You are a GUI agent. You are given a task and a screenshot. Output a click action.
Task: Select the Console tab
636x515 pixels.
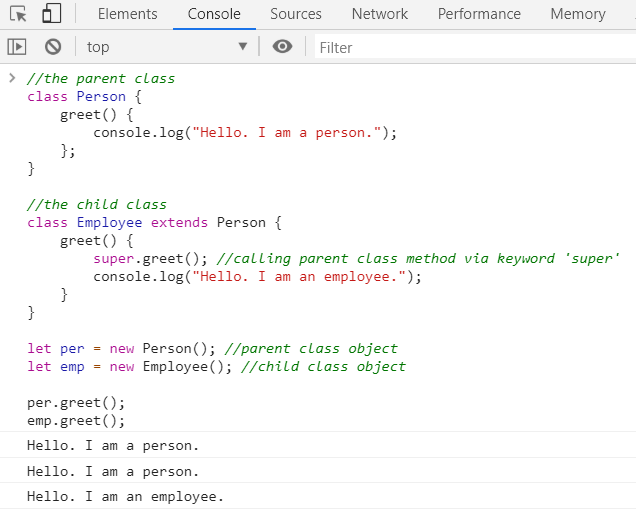point(214,14)
